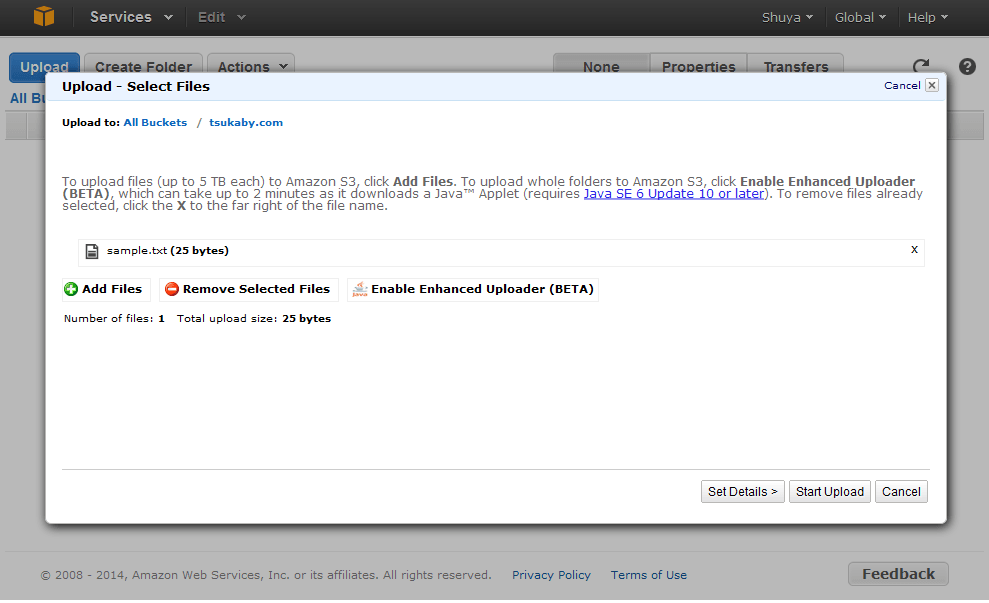Remove sample.txt using the X at right
The height and width of the screenshot is (603, 989).
(914, 250)
